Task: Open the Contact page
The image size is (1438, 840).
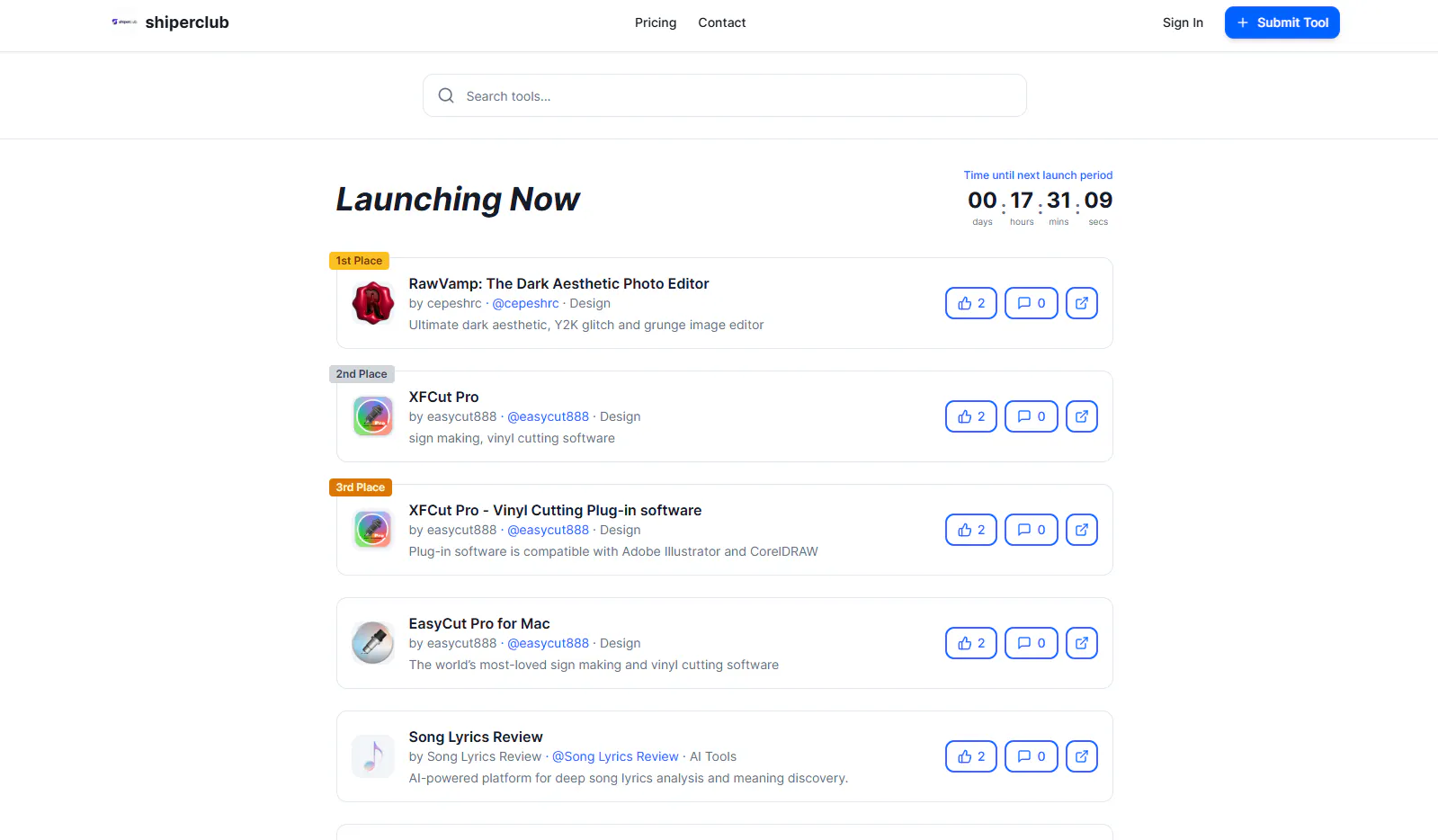Action: pyautogui.click(x=722, y=22)
